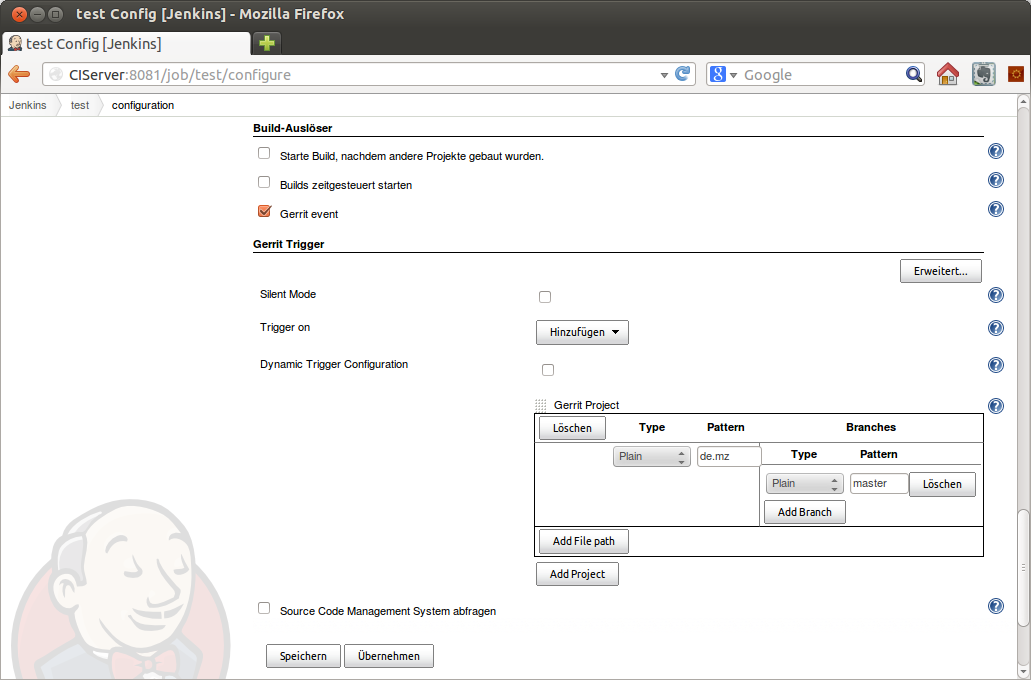Click the Erweitert... button
Viewport: 1031px width, 680px height.
(x=941, y=271)
